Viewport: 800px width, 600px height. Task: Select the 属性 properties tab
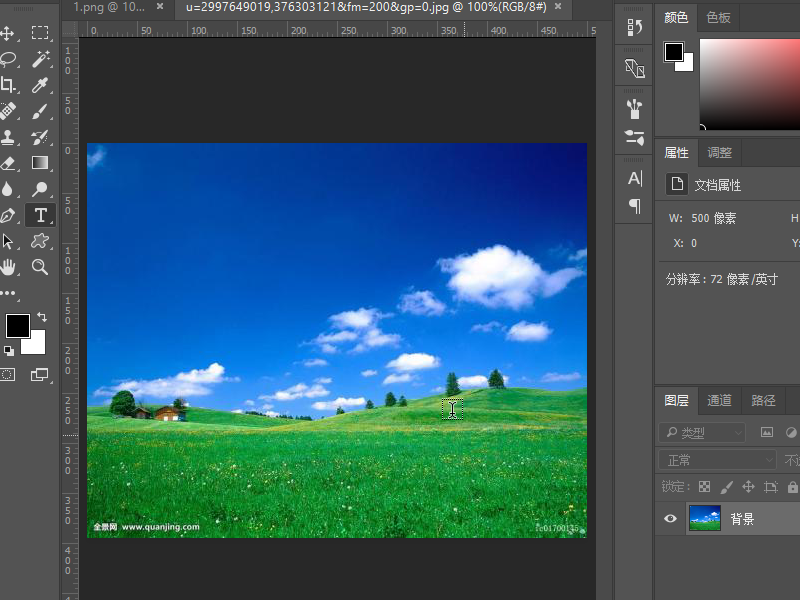click(x=677, y=152)
